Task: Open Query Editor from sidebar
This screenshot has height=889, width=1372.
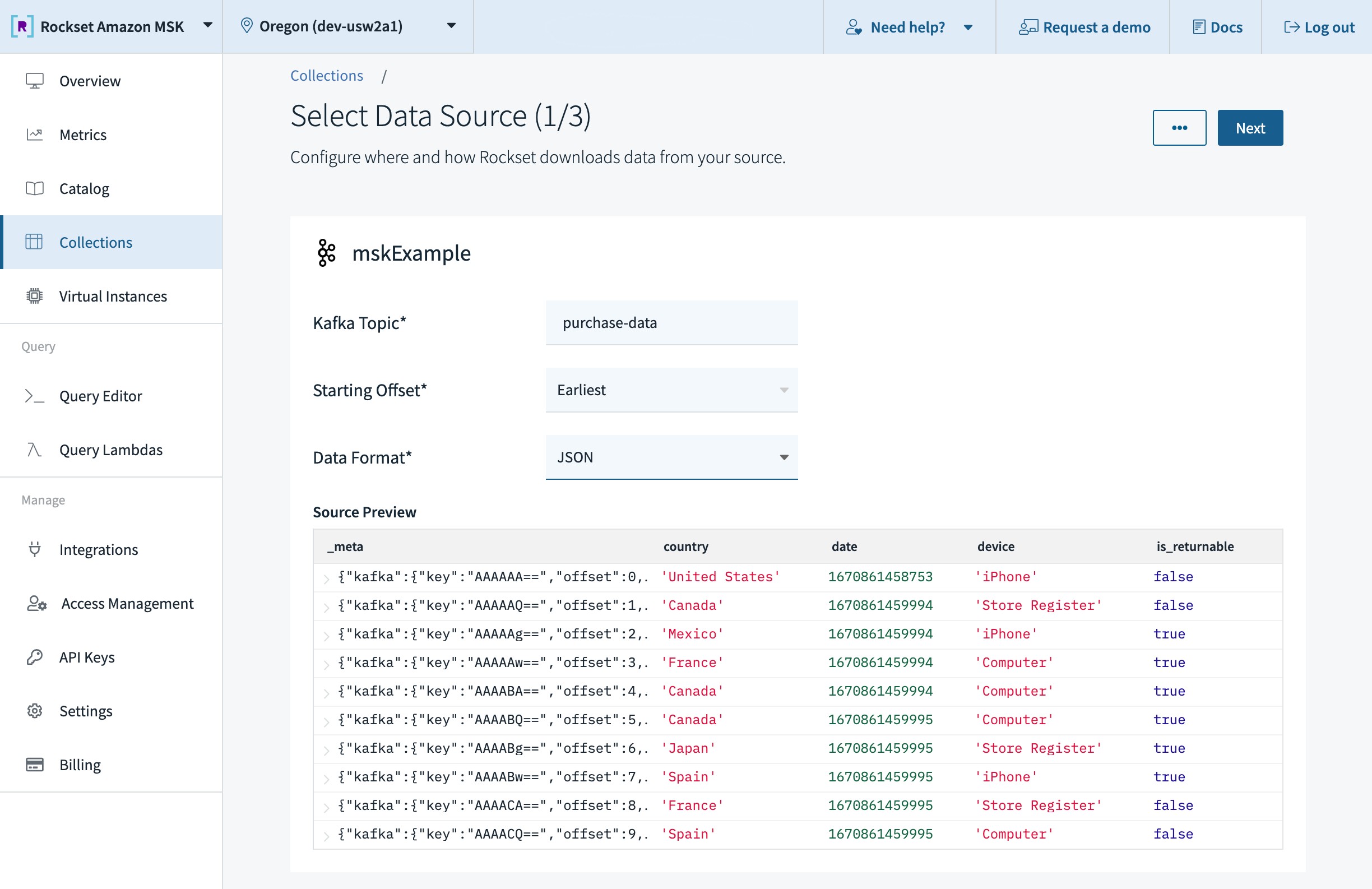Action: pos(100,396)
